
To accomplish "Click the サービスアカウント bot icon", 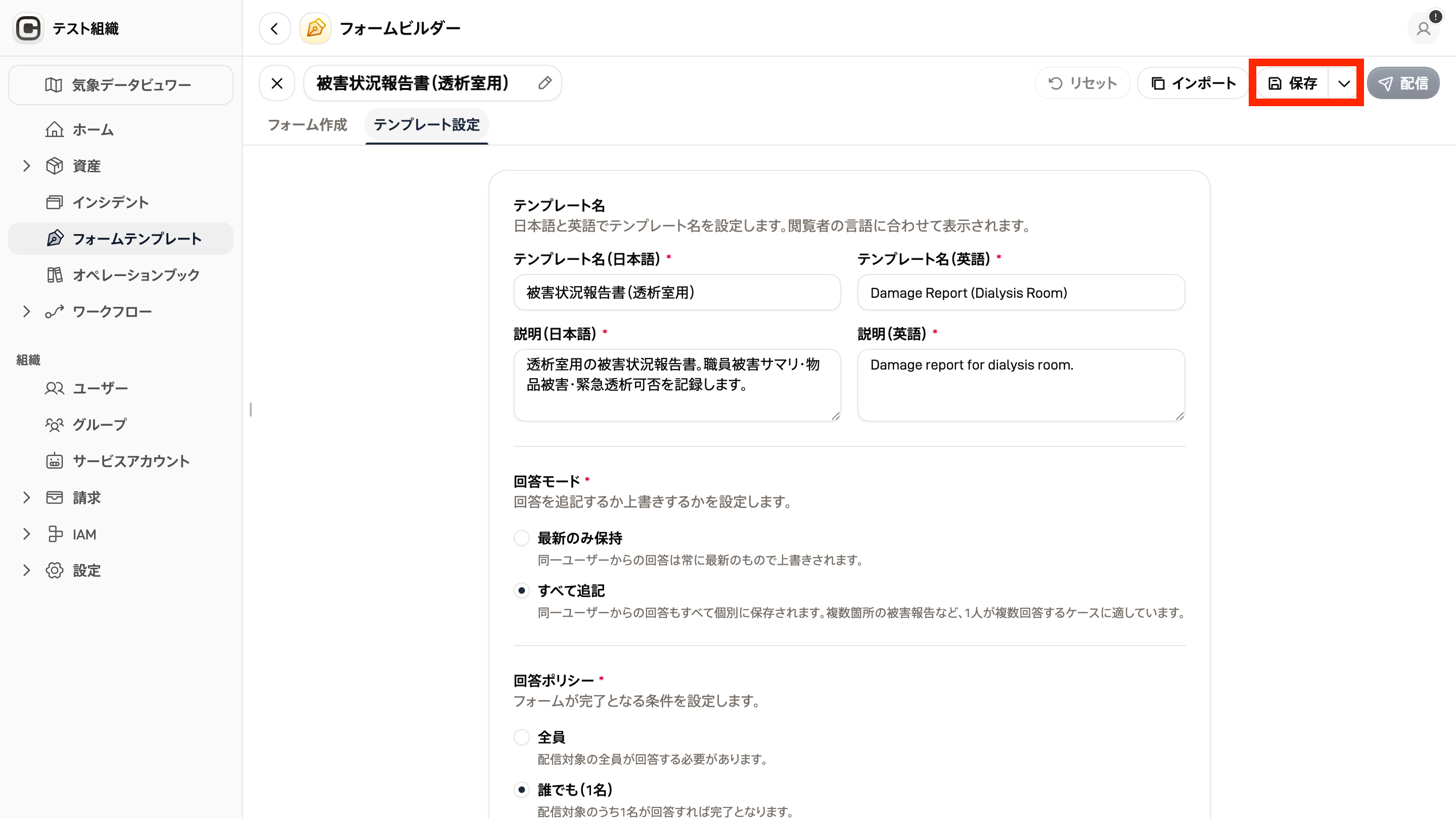I will point(54,461).
